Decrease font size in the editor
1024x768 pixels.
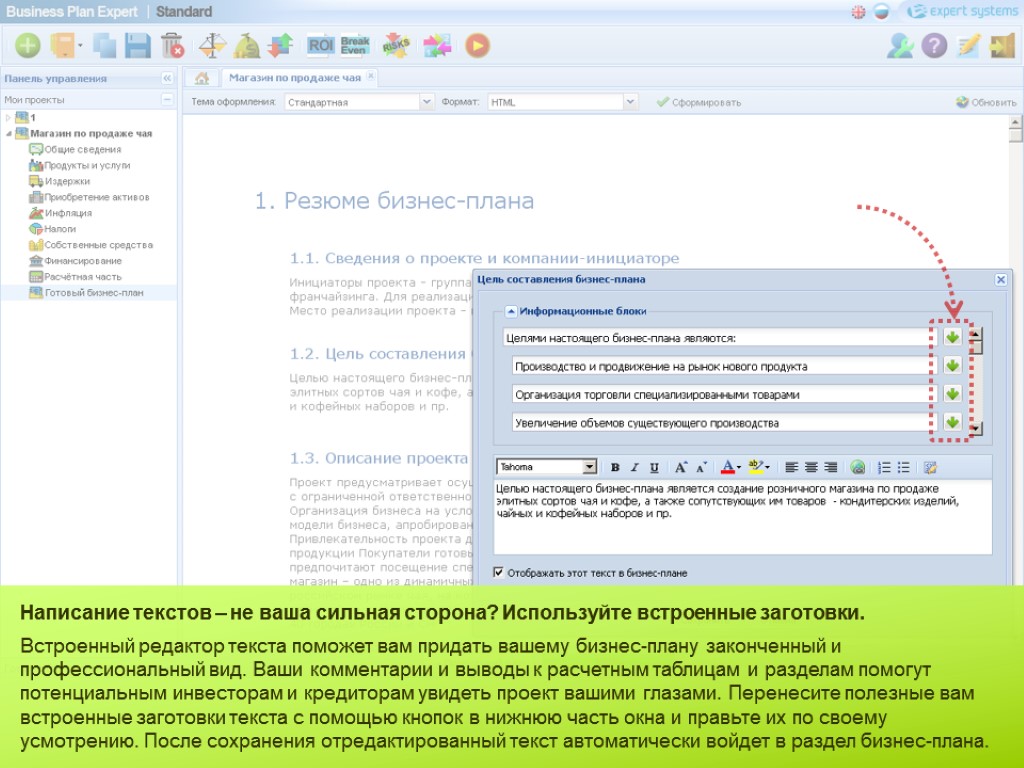[701, 467]
